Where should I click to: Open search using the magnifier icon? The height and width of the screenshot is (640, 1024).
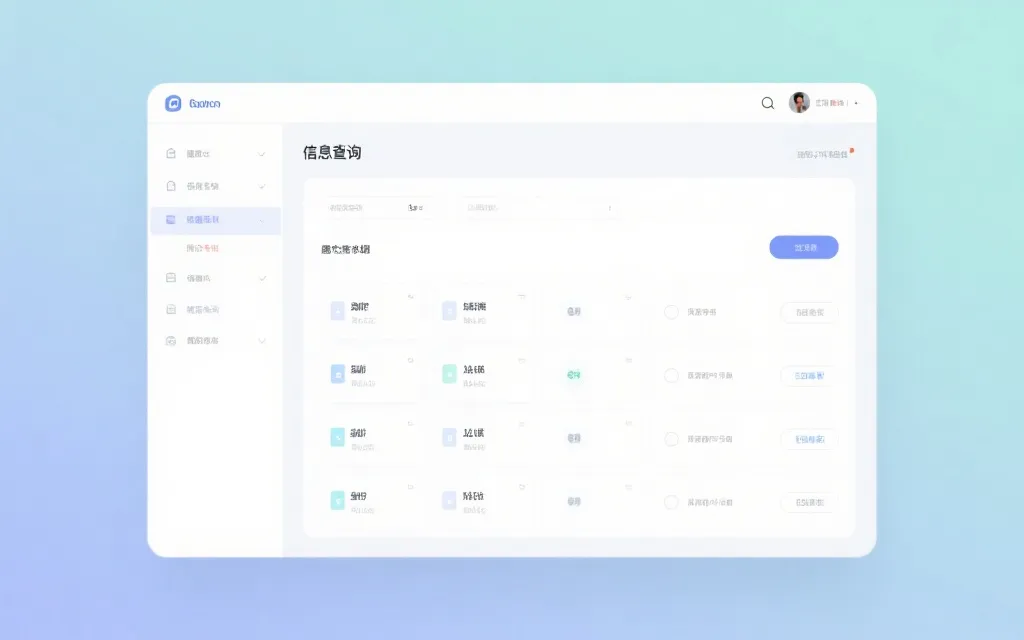tap(768, 103)
